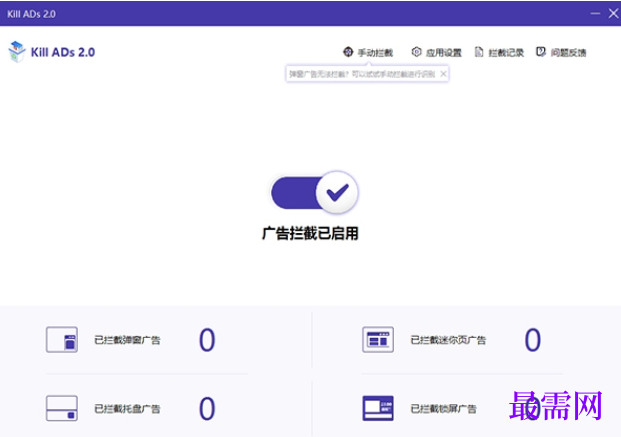Screen dimensions: 621x437
Task: Click the 手动拦截 target icon
Action: tap(348, 52)
